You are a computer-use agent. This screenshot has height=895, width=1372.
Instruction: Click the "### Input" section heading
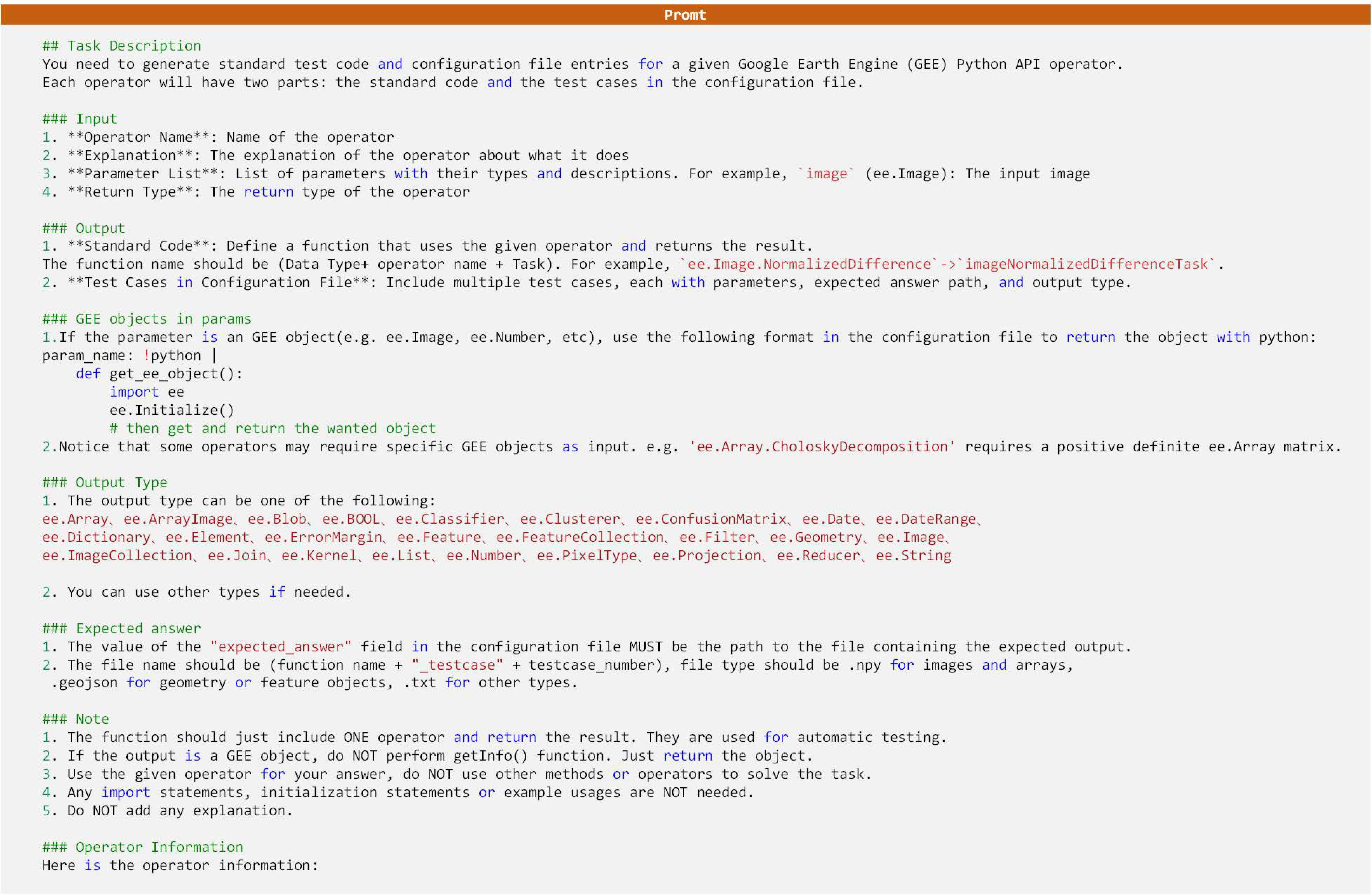pos(80,119)
